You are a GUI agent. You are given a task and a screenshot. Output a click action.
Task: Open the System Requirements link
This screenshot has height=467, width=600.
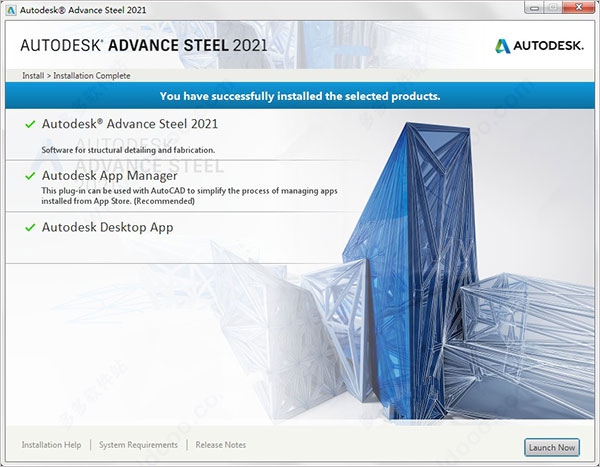(138, 445)
